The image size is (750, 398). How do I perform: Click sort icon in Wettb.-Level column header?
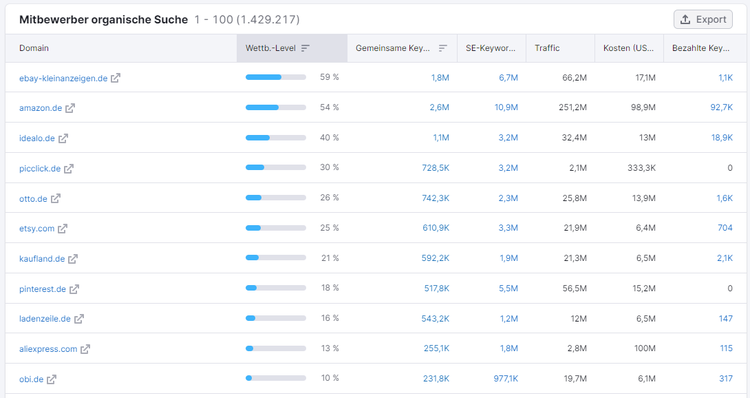click(305, 48)
